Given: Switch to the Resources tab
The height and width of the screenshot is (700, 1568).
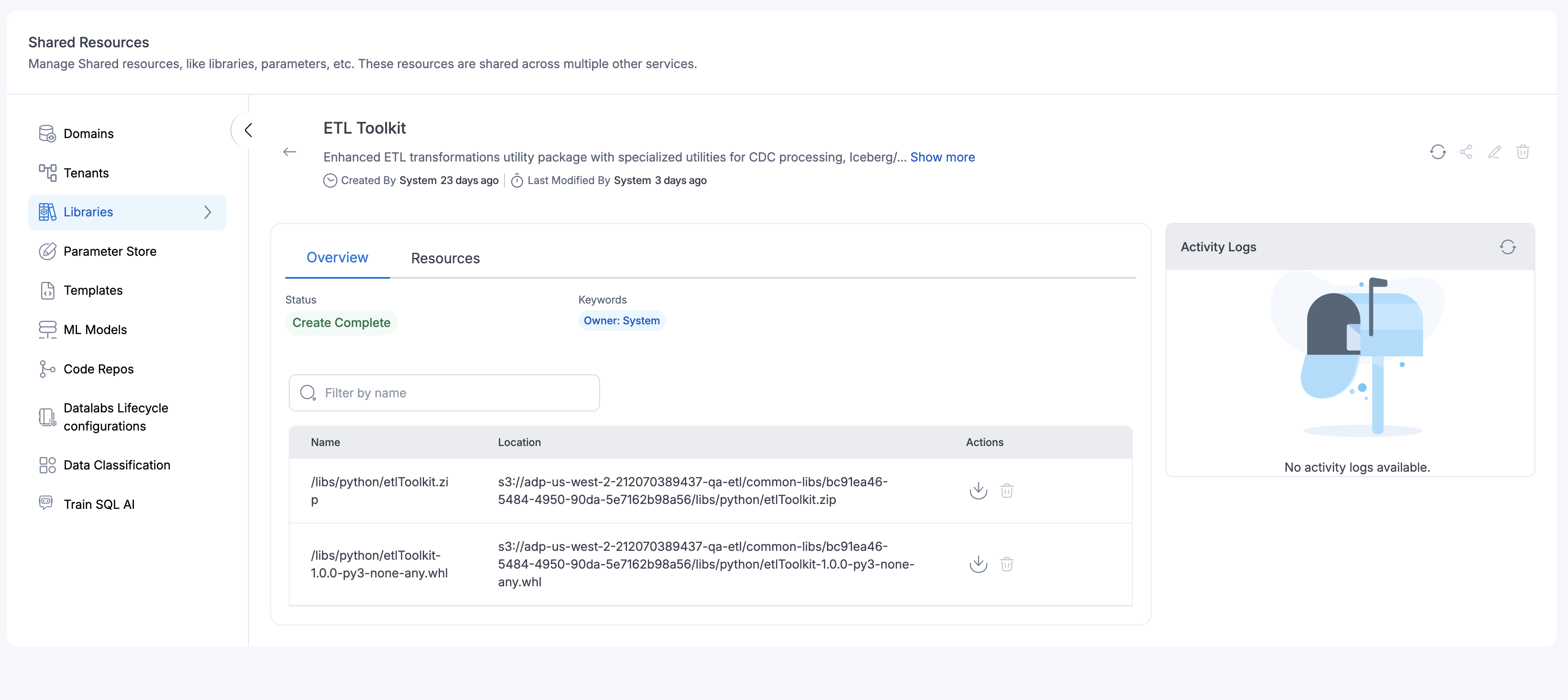Looking at the screenshot, I should coord(445,258).
